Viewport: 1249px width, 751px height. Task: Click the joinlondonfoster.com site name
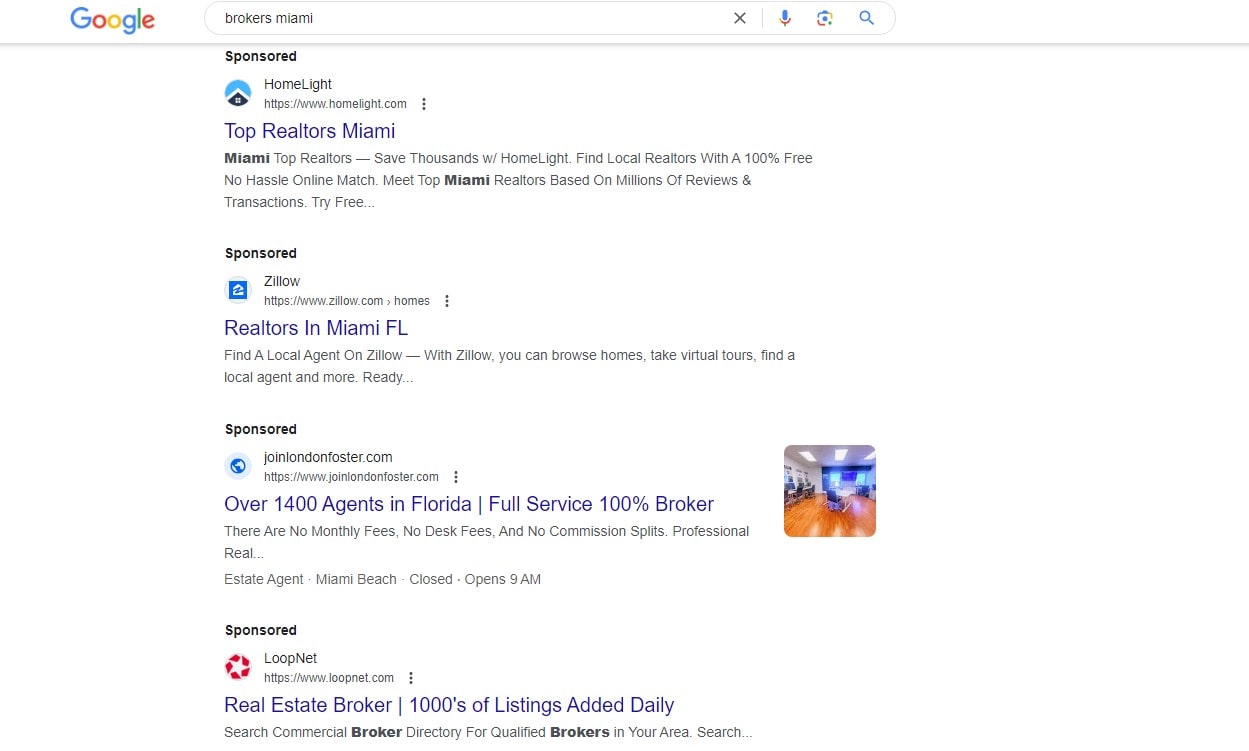click(x=328, y=457)
